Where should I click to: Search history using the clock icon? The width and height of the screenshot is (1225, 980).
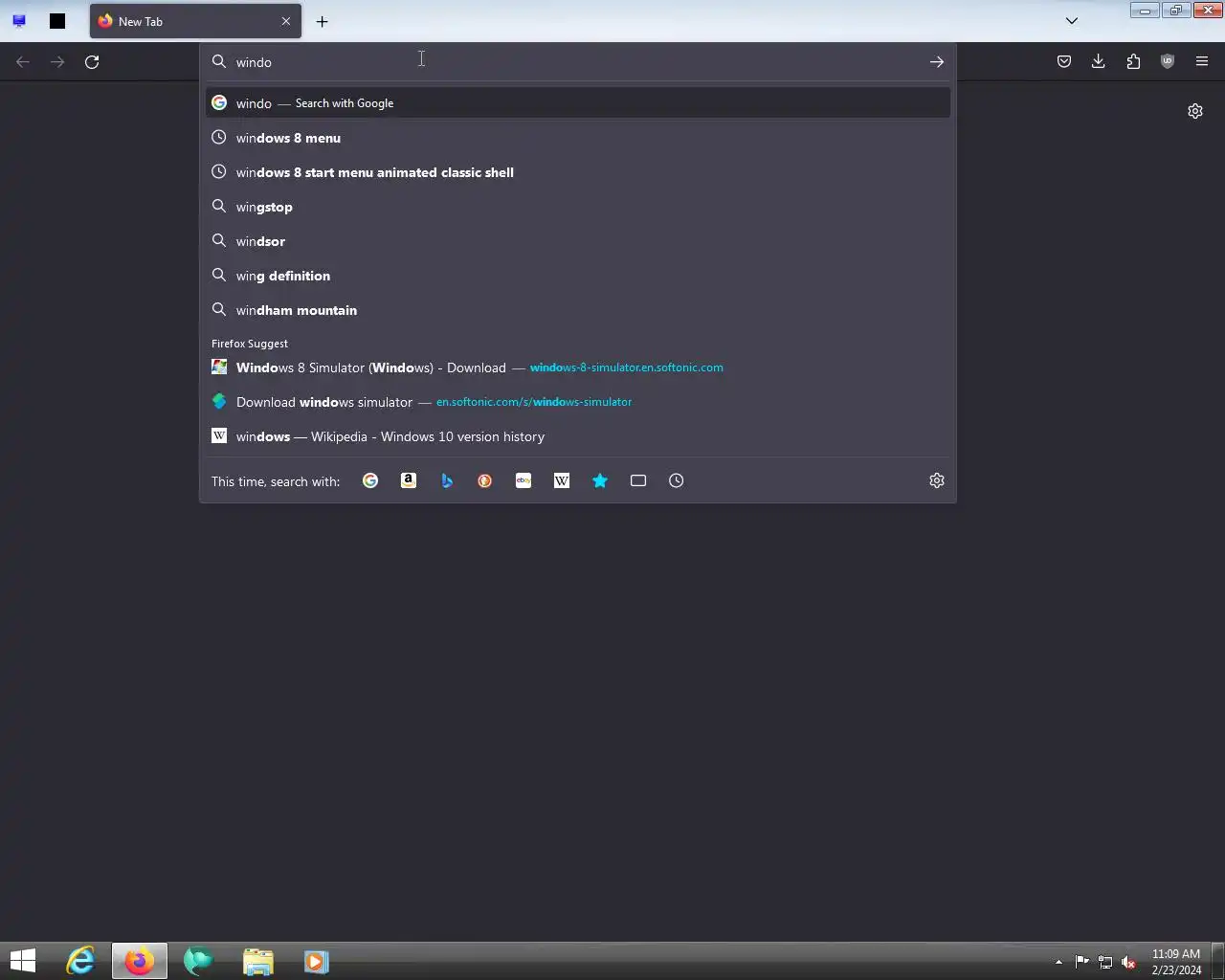[677, 480]
